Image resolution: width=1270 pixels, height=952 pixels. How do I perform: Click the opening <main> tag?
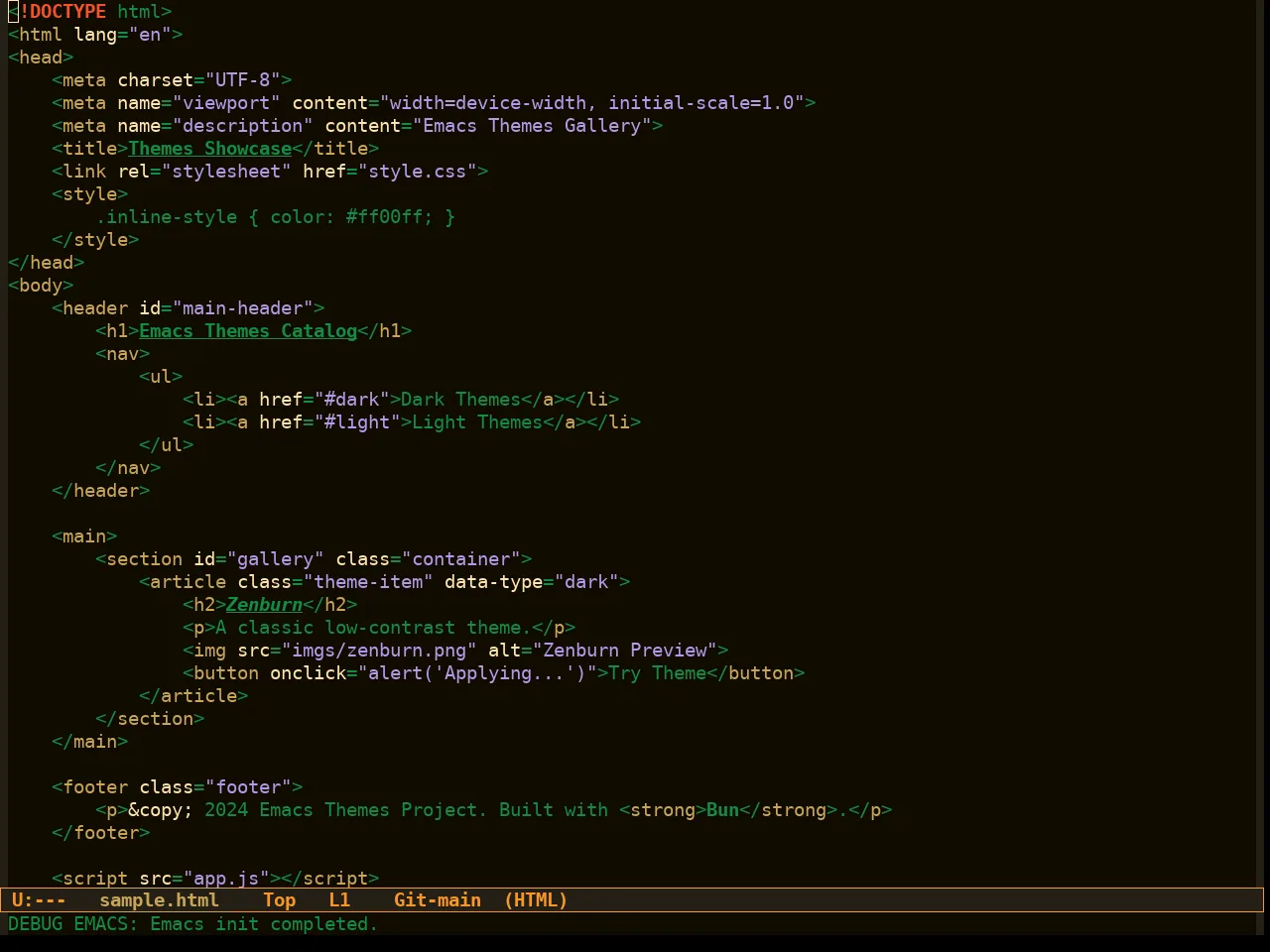click(x=84, y=536)
